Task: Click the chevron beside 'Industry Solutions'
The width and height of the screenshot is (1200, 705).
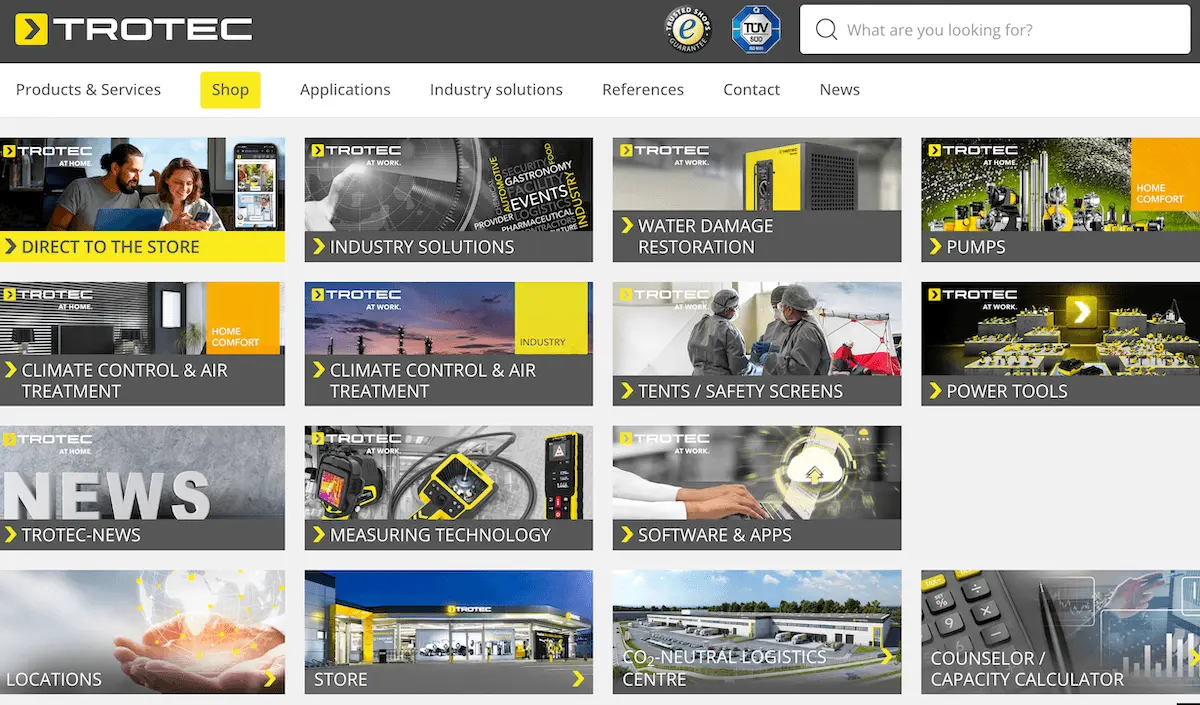Action: 319,247
